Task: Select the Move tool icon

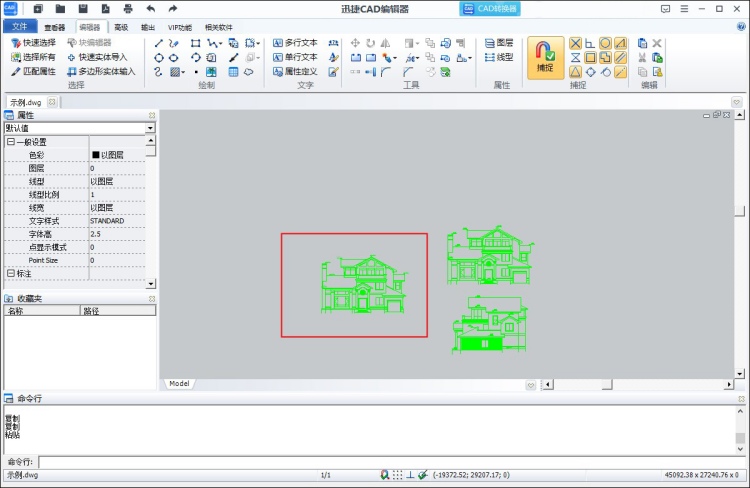Action: [x=355, y=43]
